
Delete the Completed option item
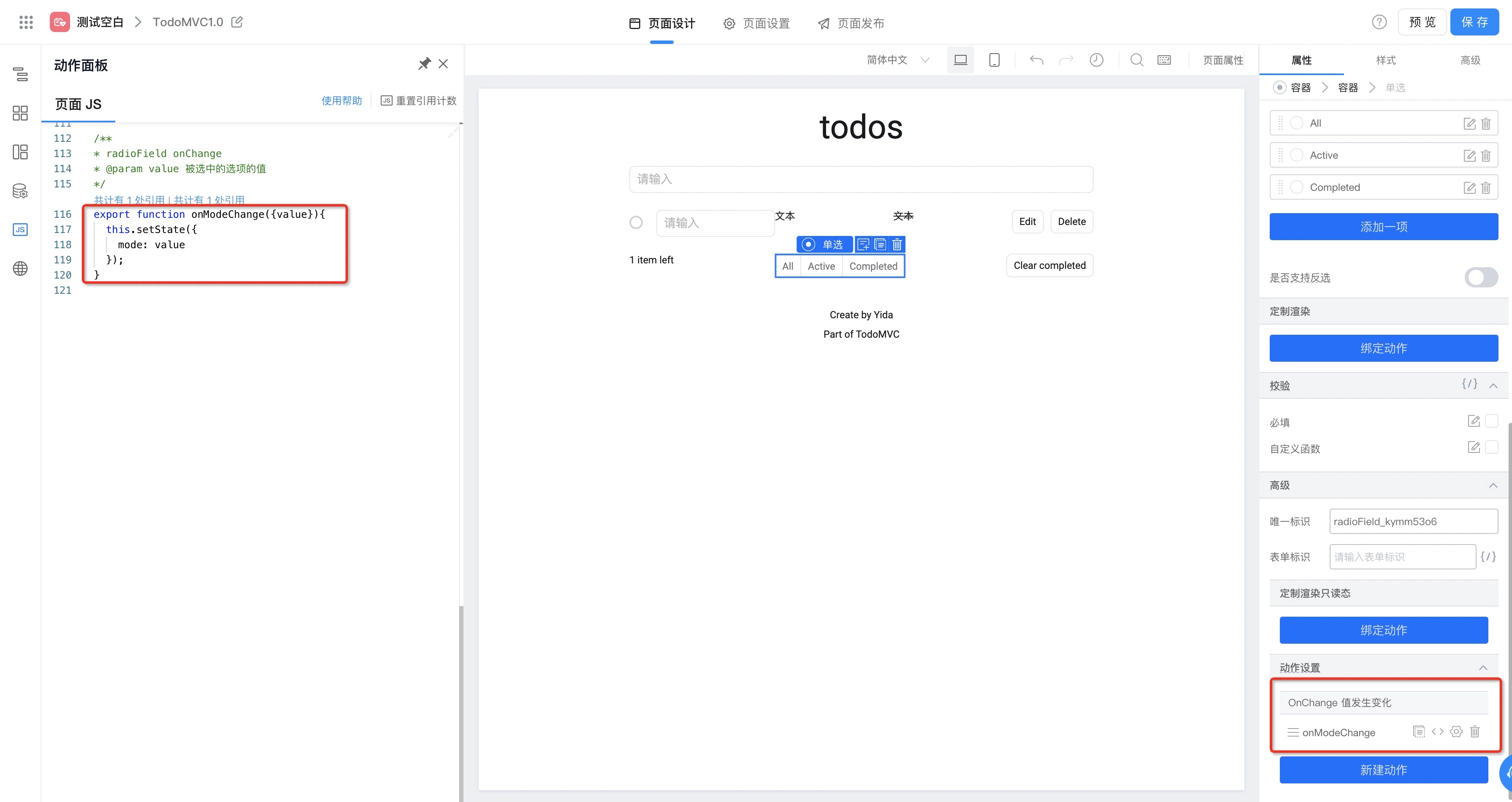1485,187
